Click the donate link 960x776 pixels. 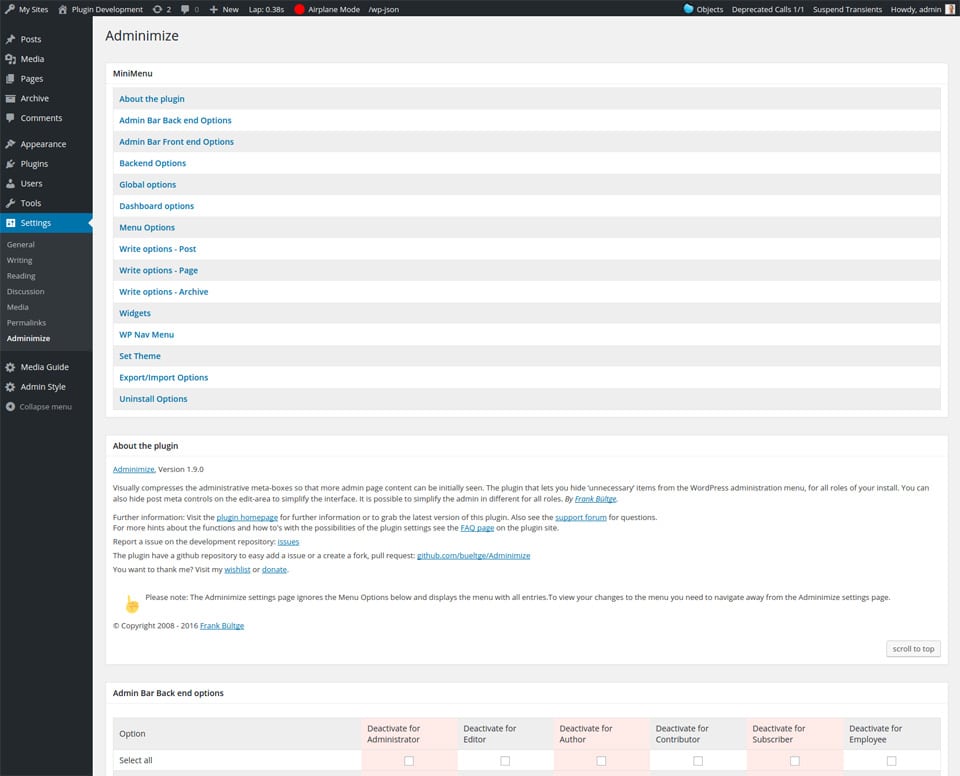[274, 570]
